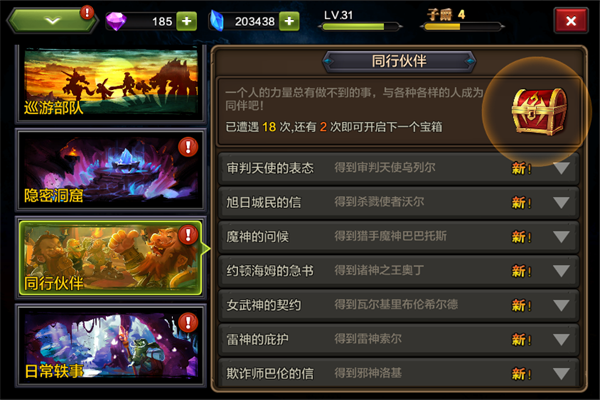Viewport: 600px width, 400px height.
Task: Open the red treasure chest reward
Action: (x=540, y=111)
